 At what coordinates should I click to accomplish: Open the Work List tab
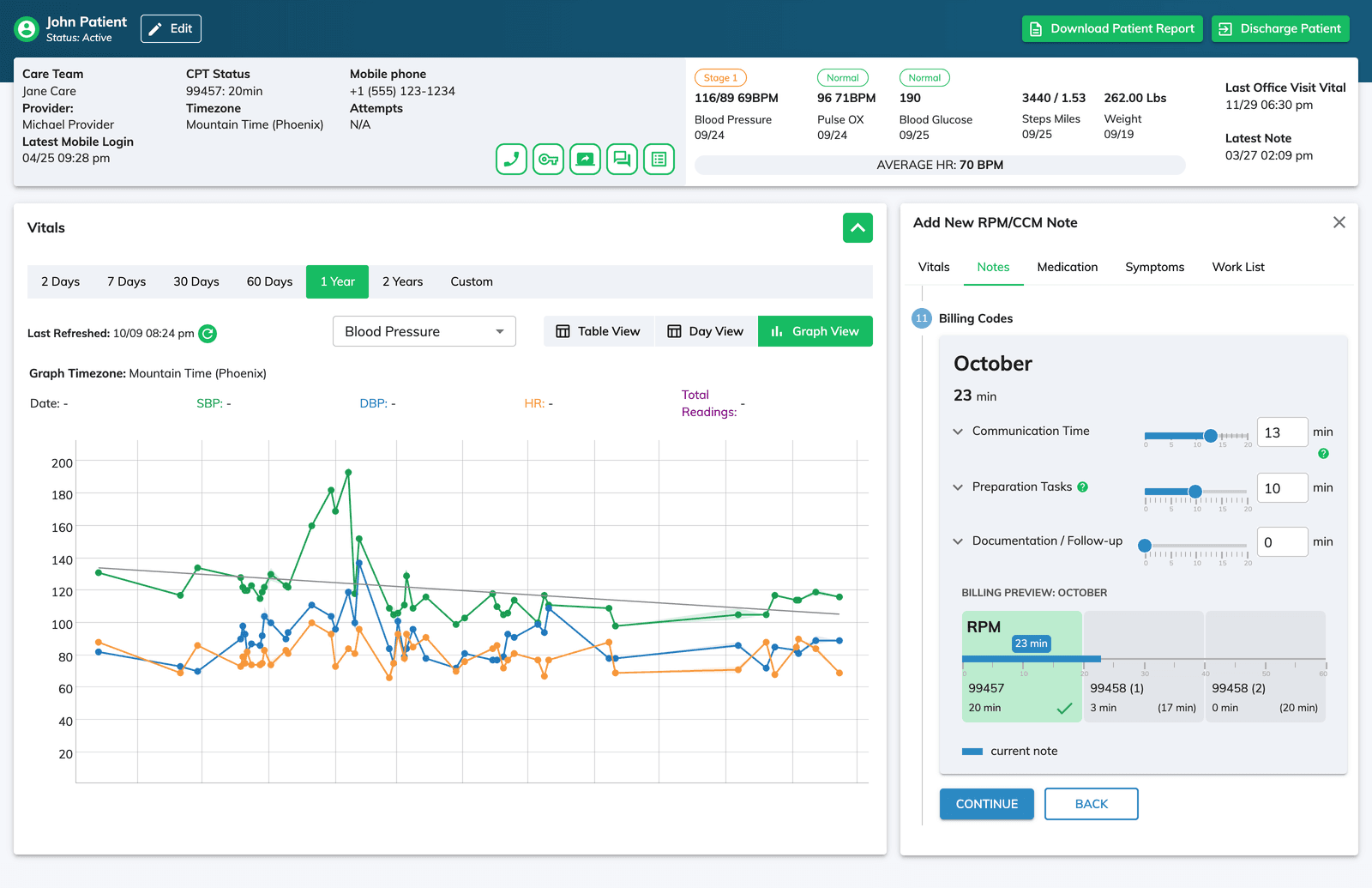(1237, 267)
